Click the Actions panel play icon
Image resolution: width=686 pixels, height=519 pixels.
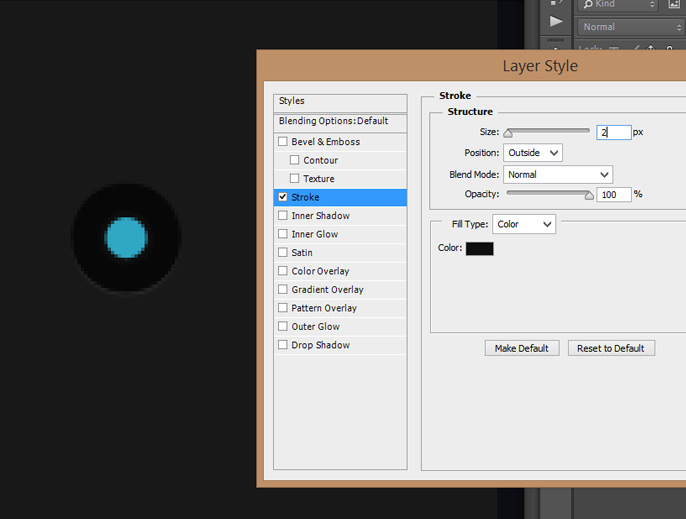coord(556,21)
